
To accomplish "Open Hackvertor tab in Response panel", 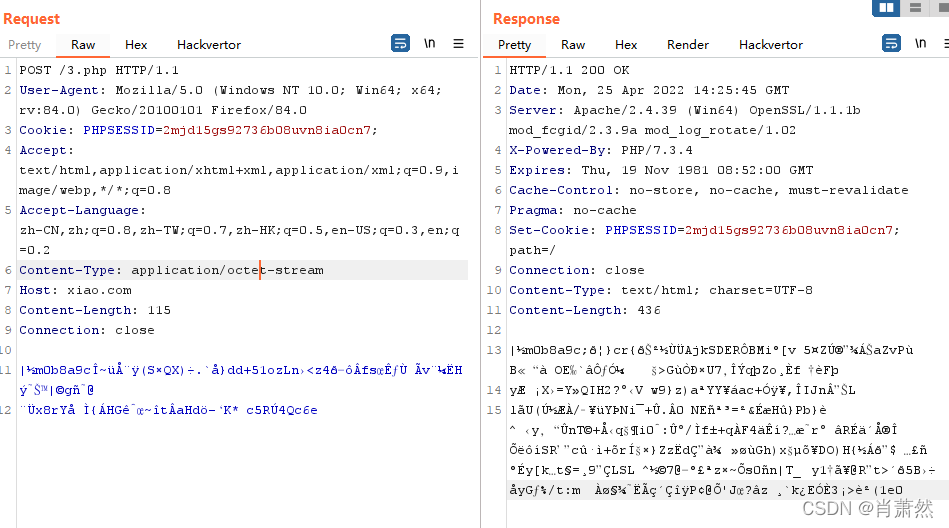I will [771, 45].
